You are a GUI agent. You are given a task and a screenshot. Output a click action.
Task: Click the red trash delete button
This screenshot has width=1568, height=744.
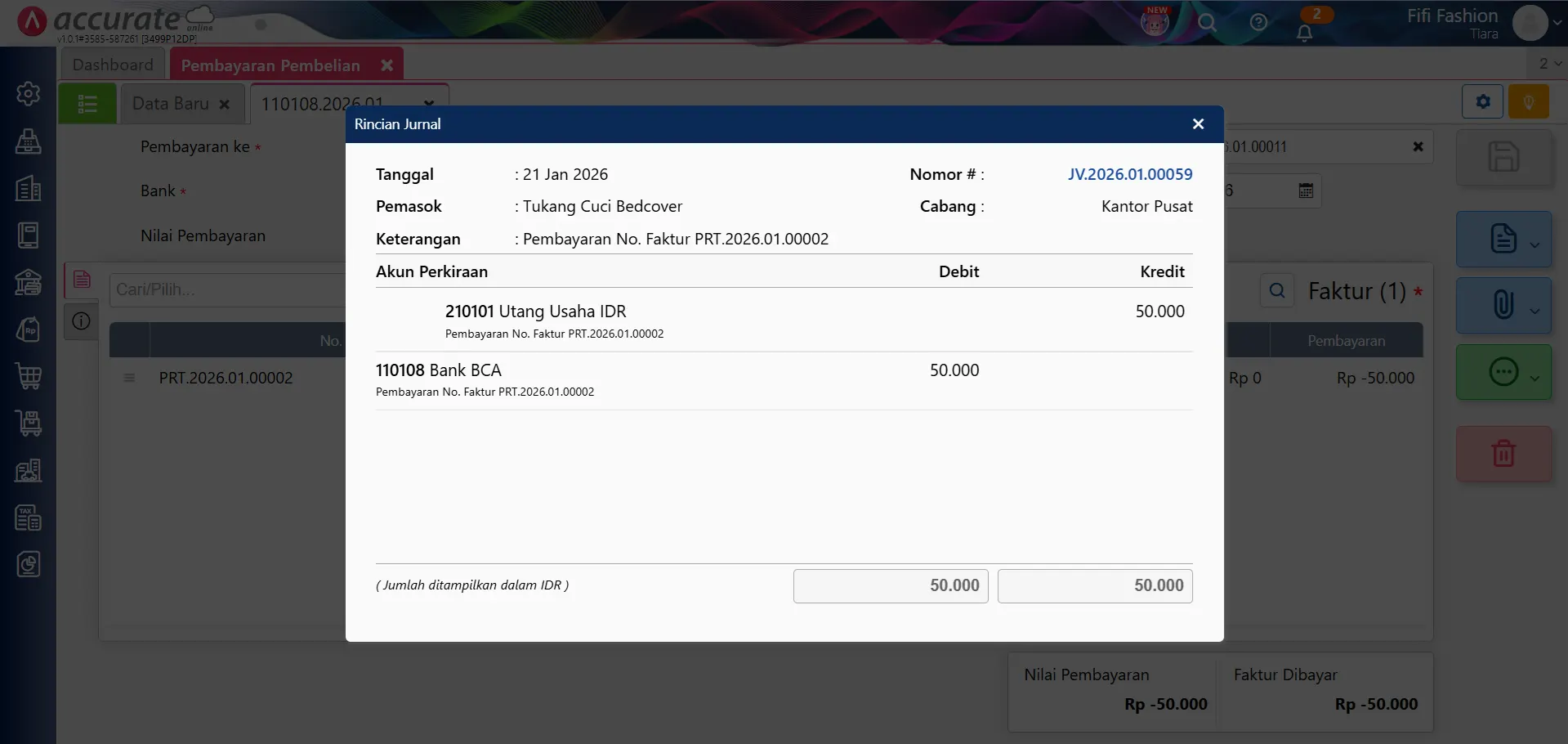[1503, 453]
